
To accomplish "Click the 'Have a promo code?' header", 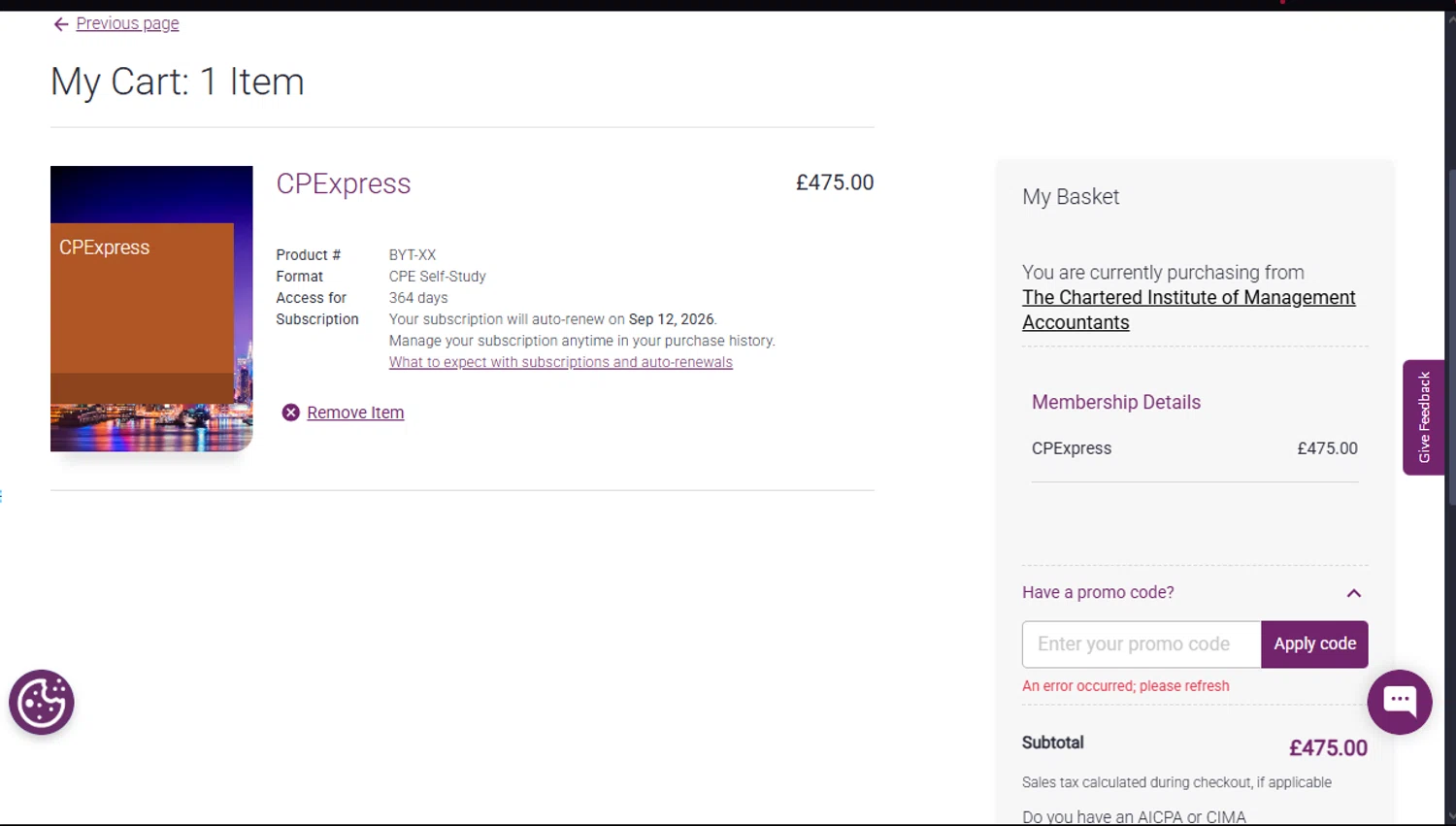I will 1098,592.
